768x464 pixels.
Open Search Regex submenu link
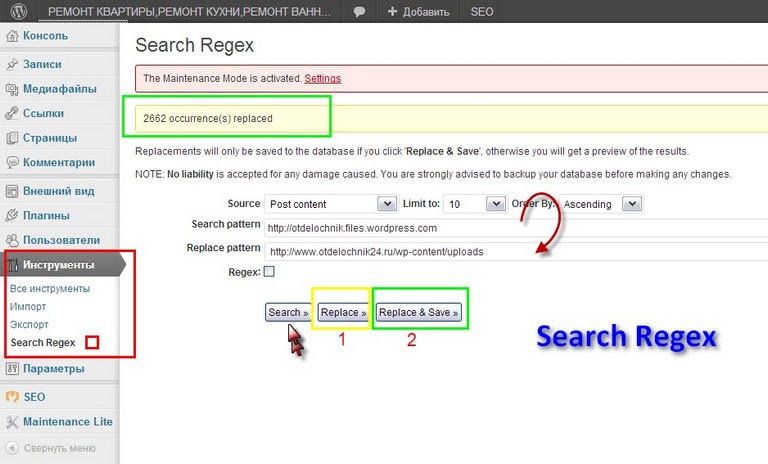[43, 342]
